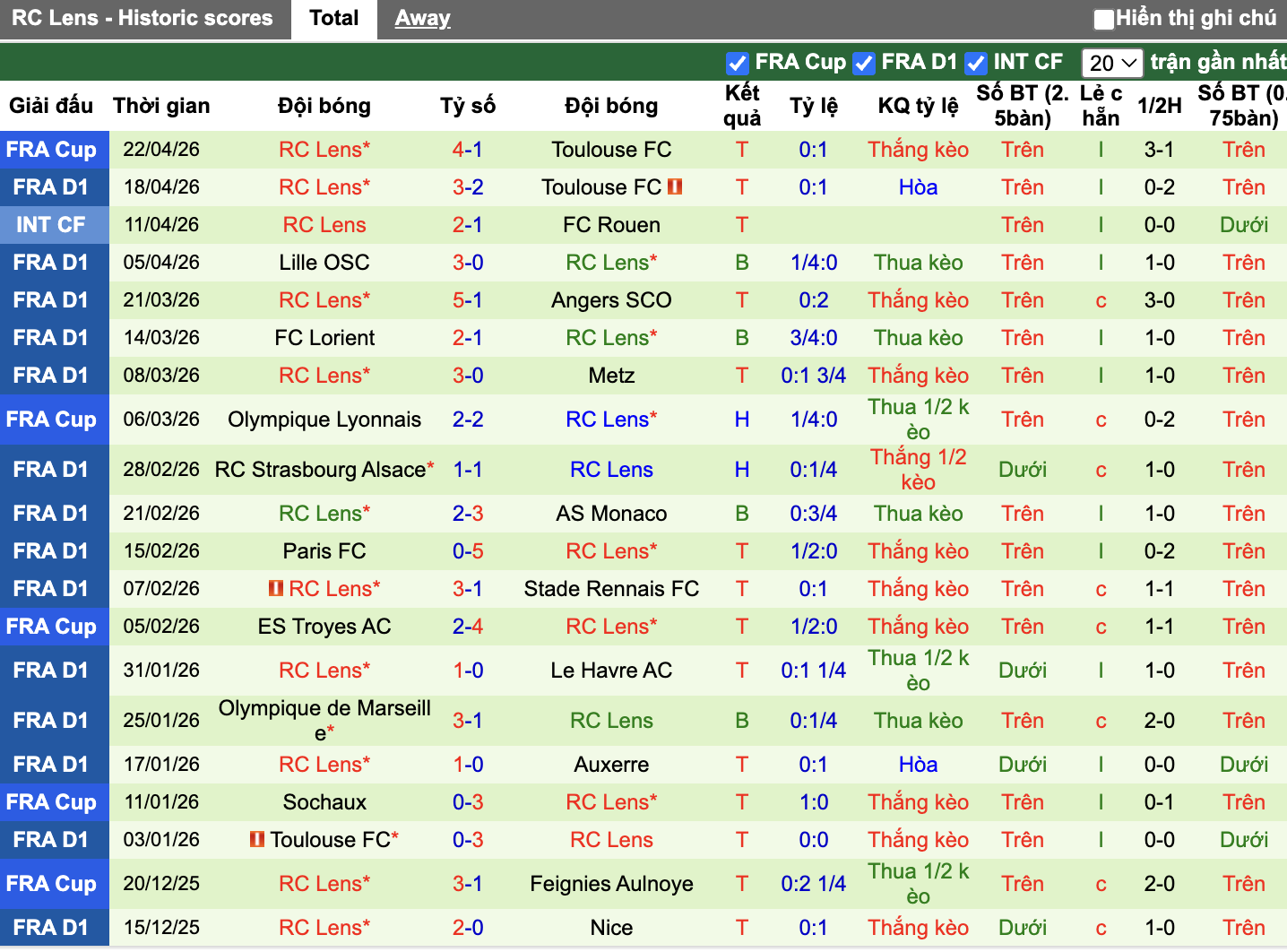Click the KQ tỷ lệ column header

[x=918, y=106]
